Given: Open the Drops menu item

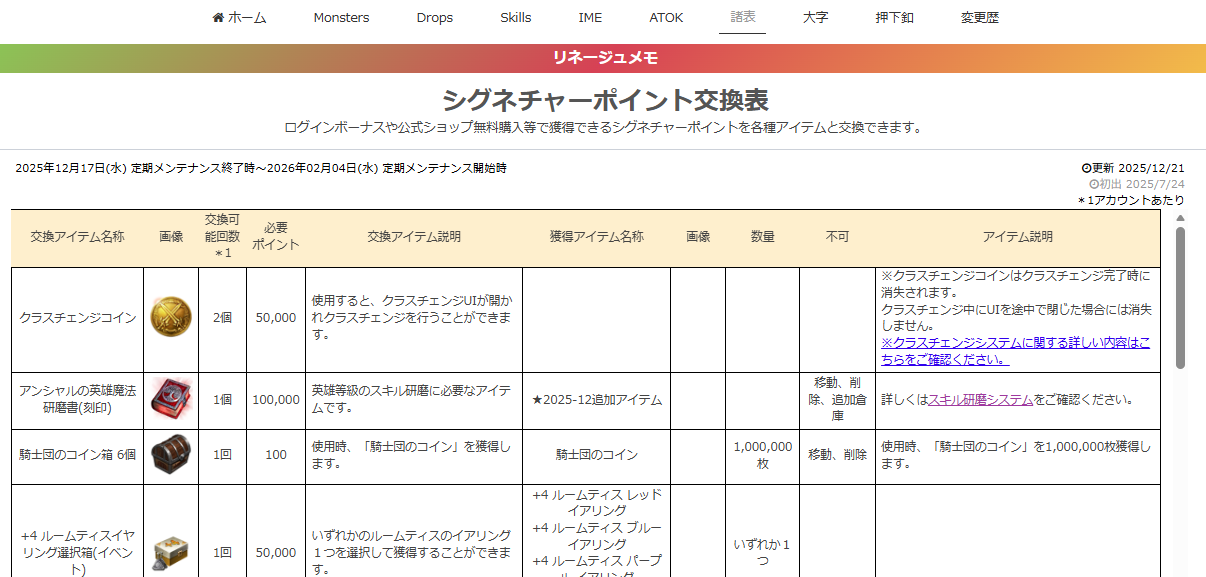Looking at the screenshot, I should (x=435, y=17).
